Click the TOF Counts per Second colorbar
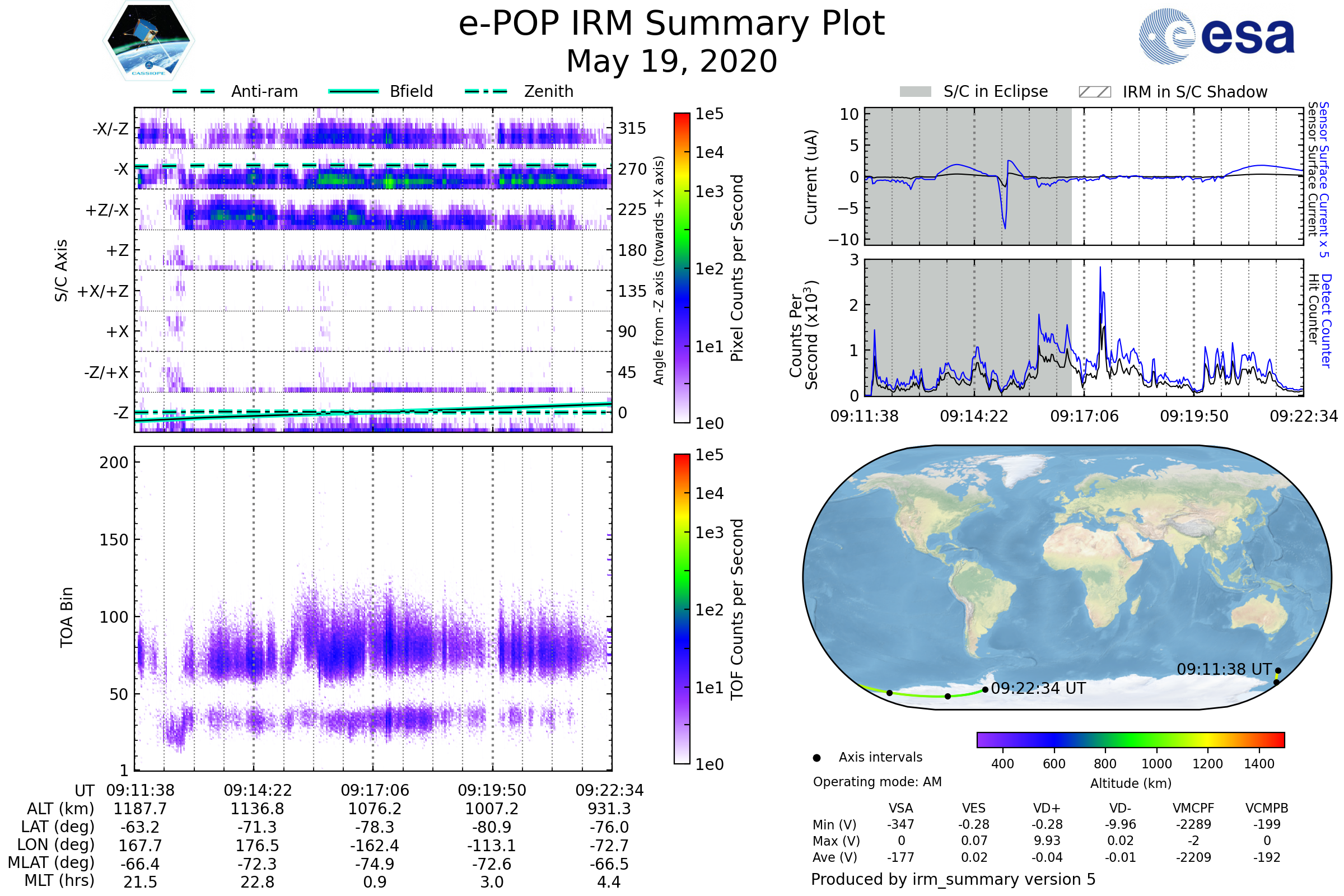This screenshot has height=896, width=1344. [x=682, y=609]
